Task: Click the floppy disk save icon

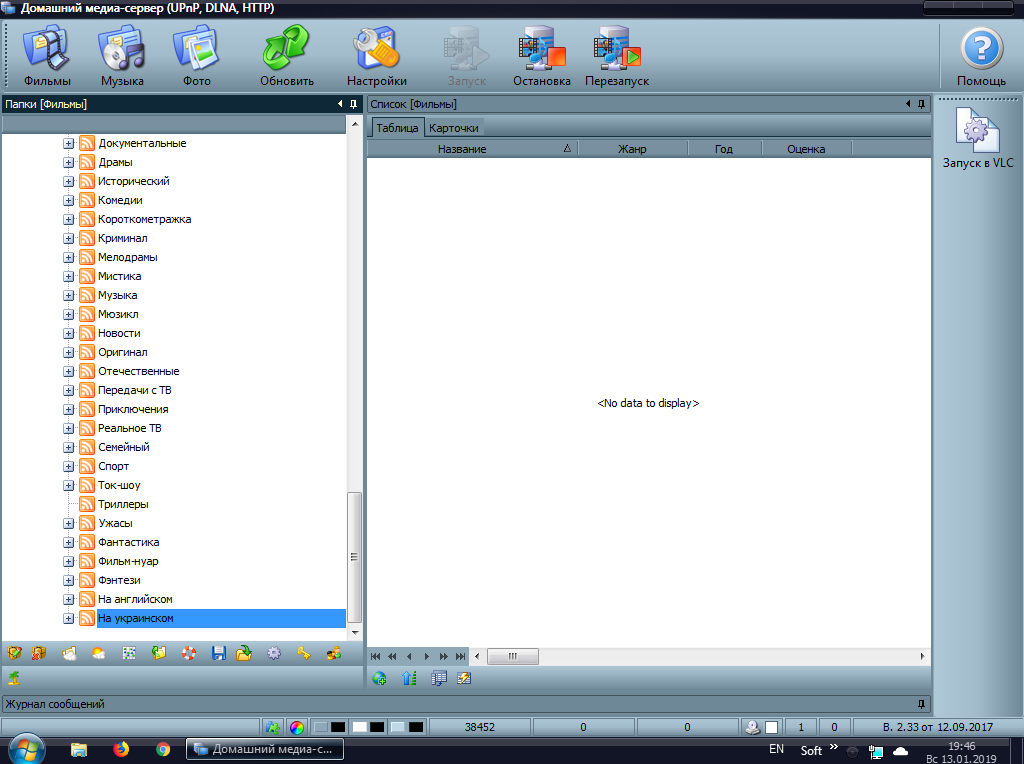Action: point(219,653)
